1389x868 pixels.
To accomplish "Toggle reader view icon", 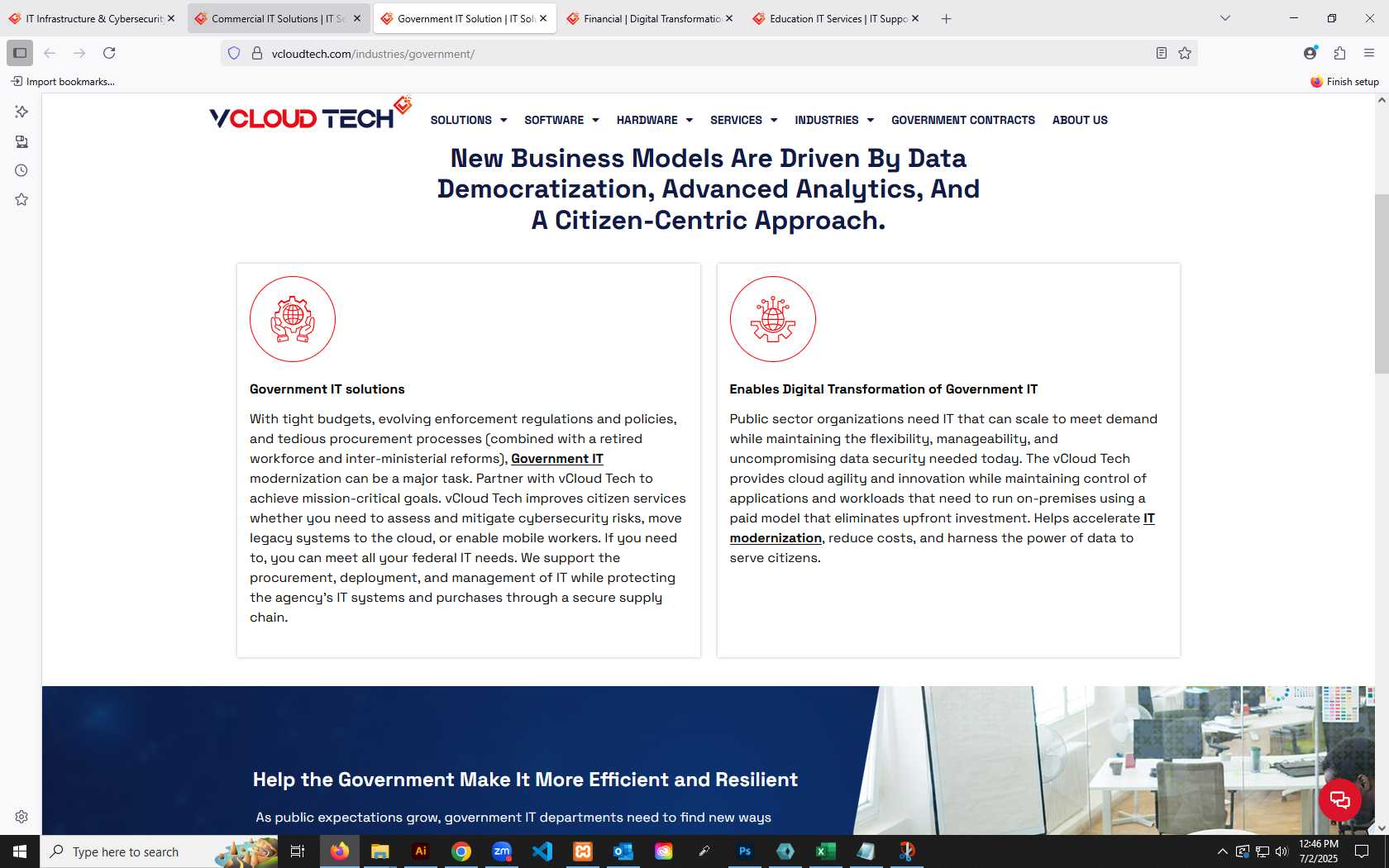I will (1162, 53).
